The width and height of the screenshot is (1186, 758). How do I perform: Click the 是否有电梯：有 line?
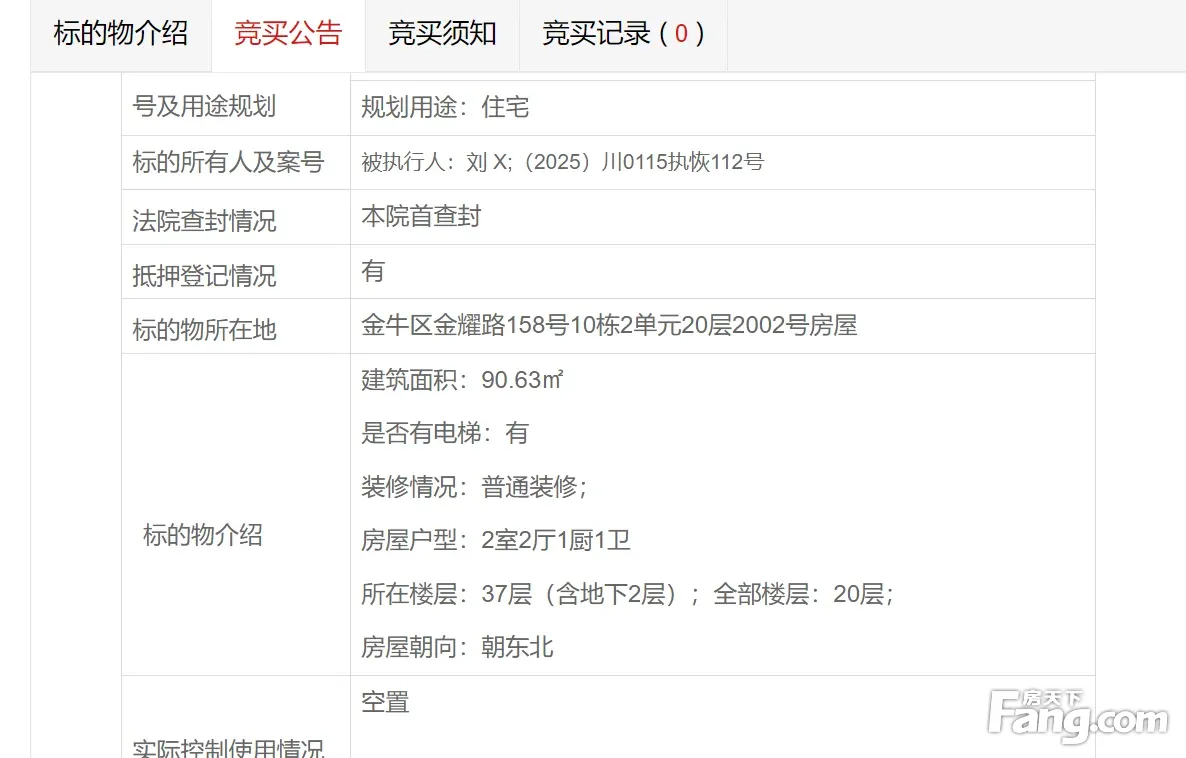pos(445,433)
